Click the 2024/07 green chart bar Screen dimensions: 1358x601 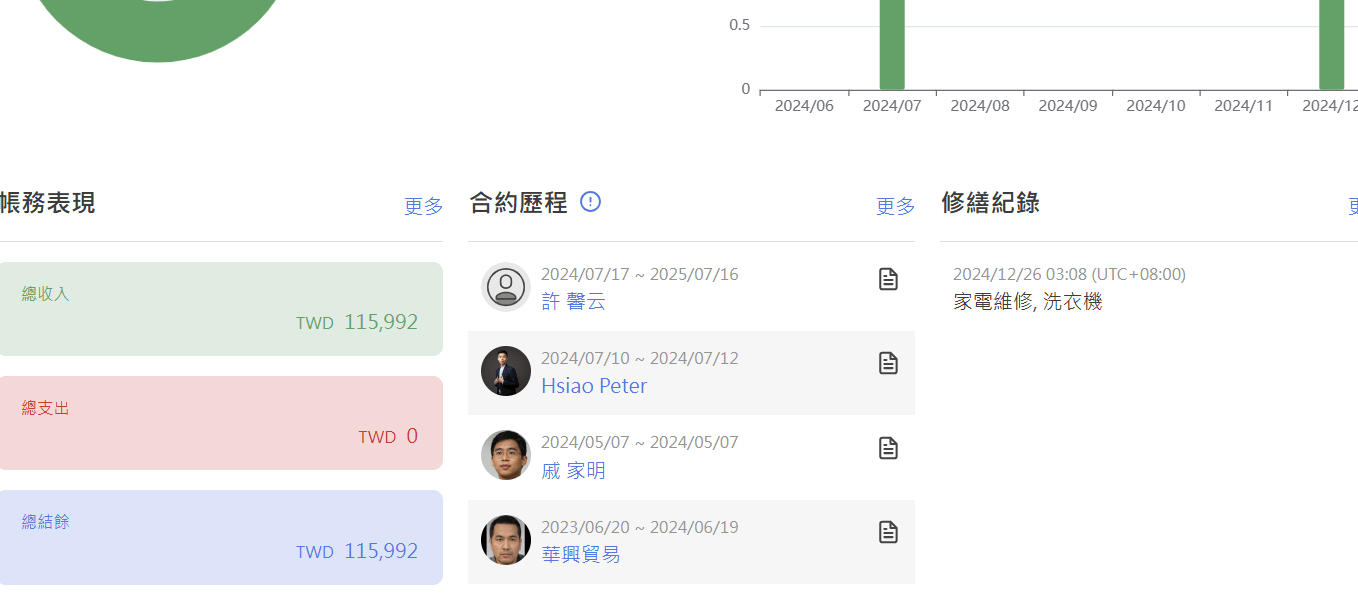[892, 45]
